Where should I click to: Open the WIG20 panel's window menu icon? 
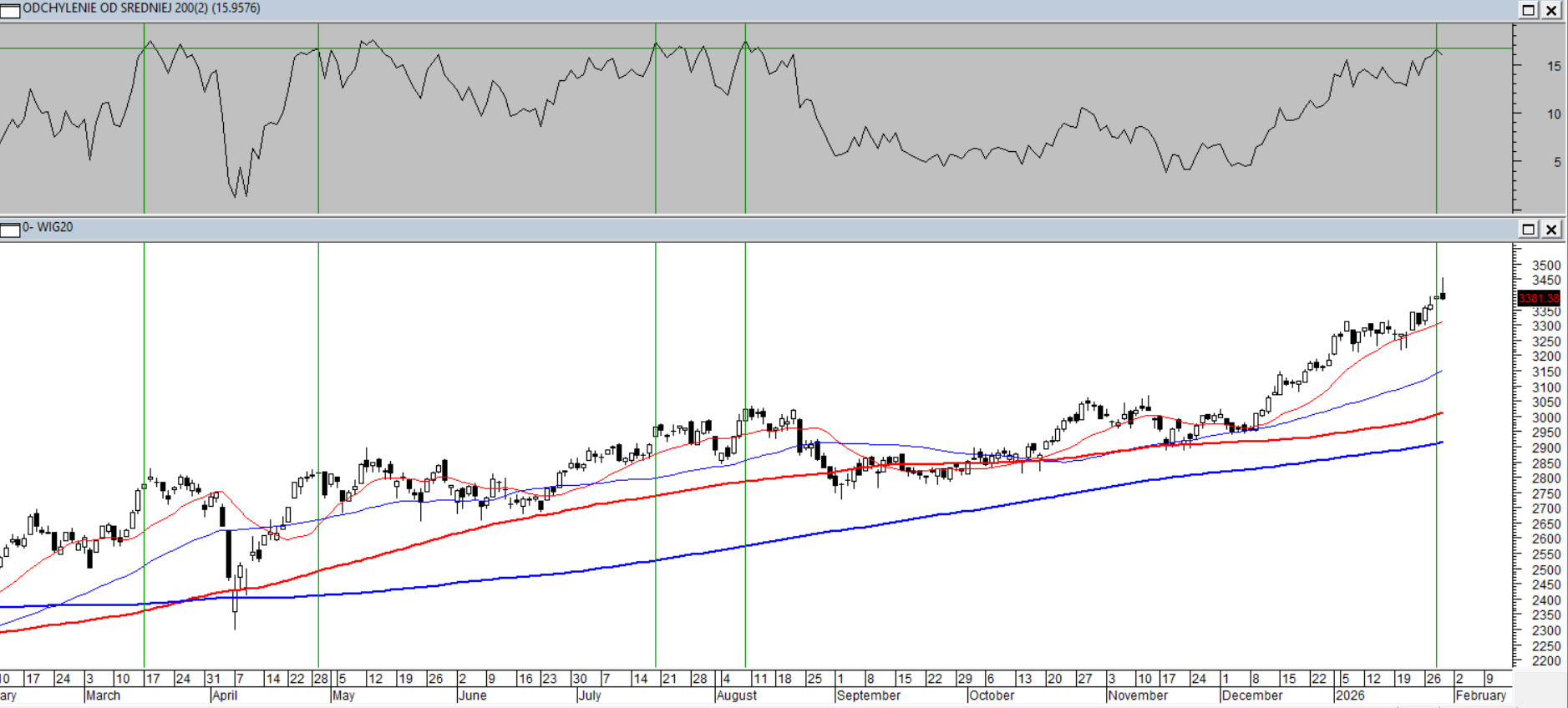[10, 230]
